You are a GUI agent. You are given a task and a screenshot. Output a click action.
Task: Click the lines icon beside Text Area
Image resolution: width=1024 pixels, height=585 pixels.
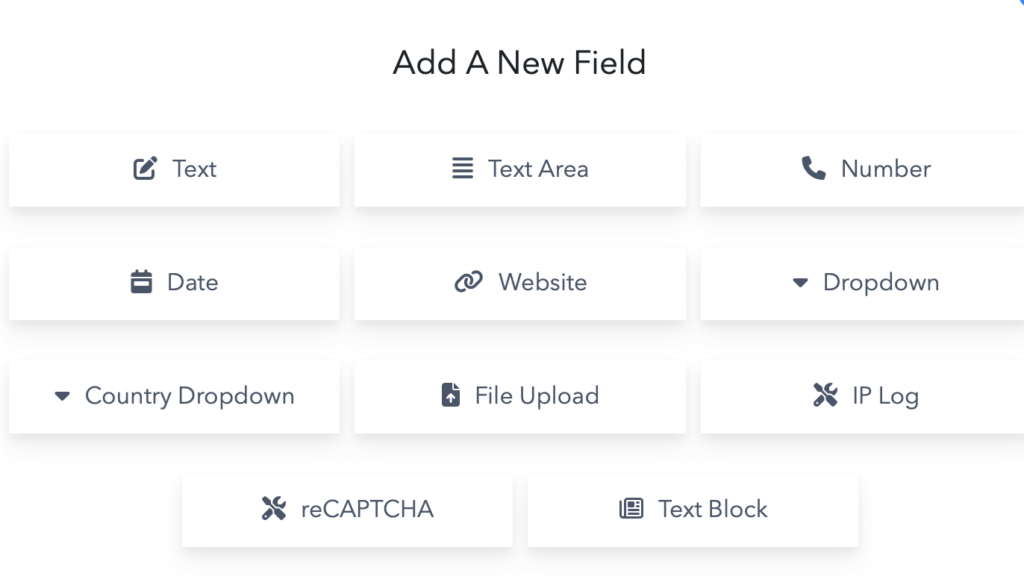point(462,169)
